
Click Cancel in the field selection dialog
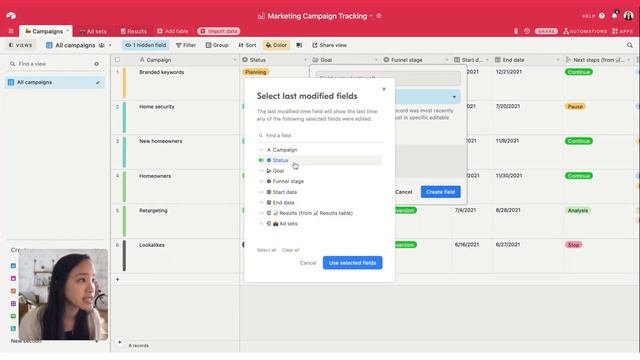tap(308, 263)
